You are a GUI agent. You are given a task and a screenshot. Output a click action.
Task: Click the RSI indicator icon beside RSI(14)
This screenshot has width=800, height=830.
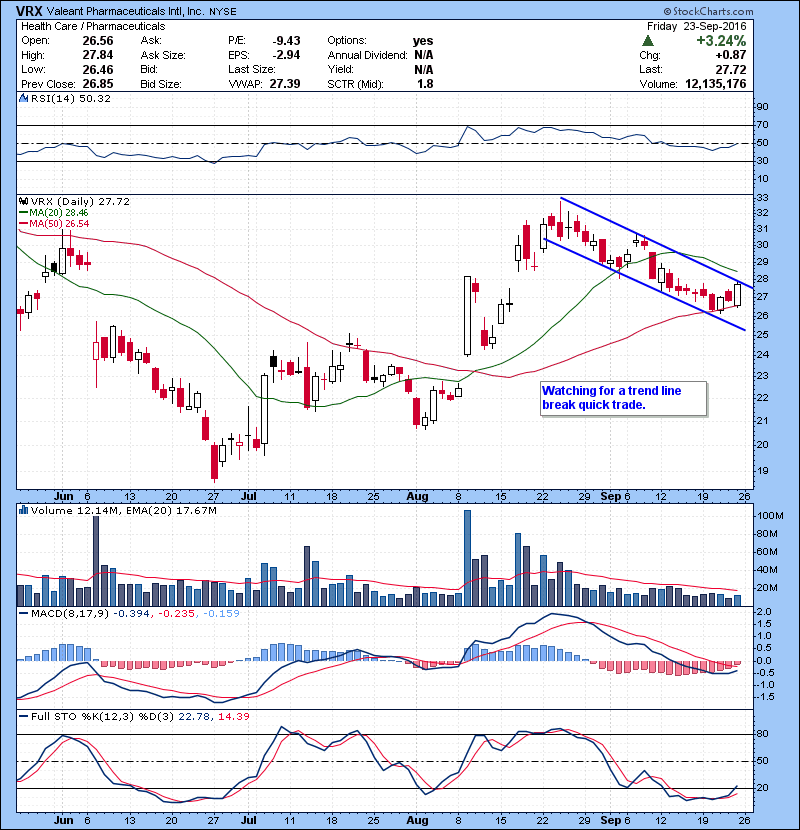(x=23, y=98)
